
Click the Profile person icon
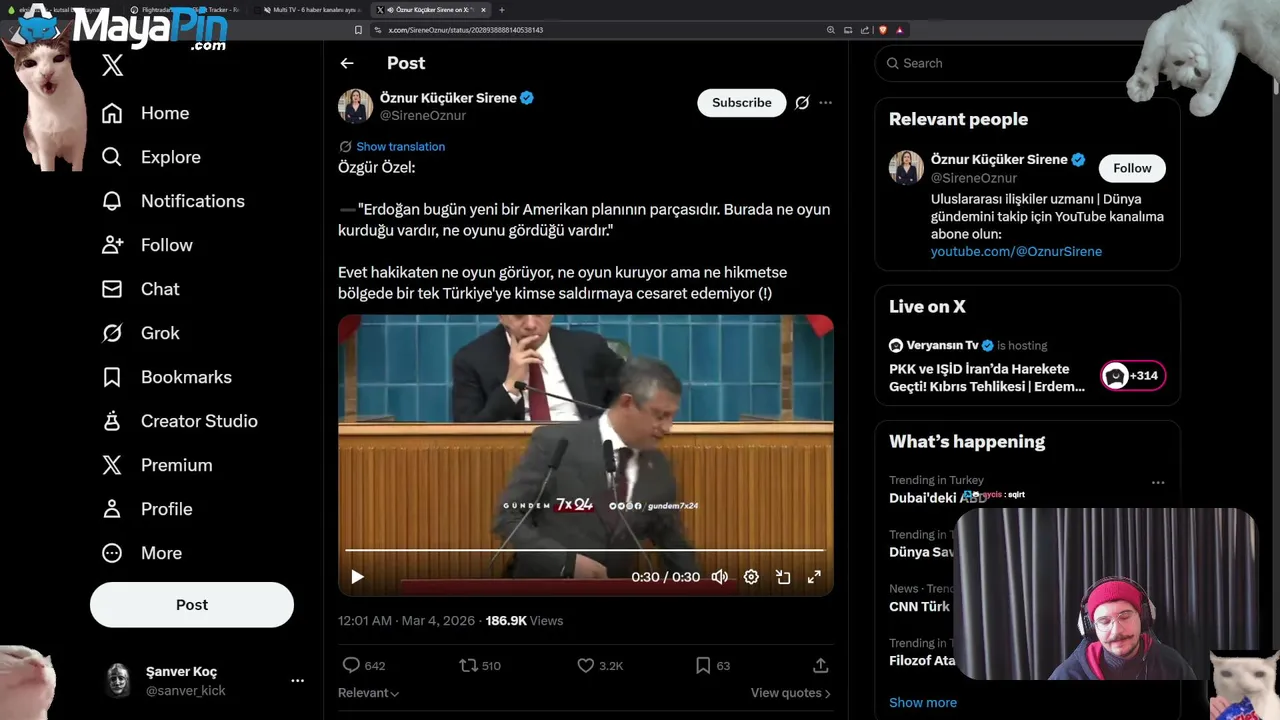pyautogui.click(x=112, y=509)
